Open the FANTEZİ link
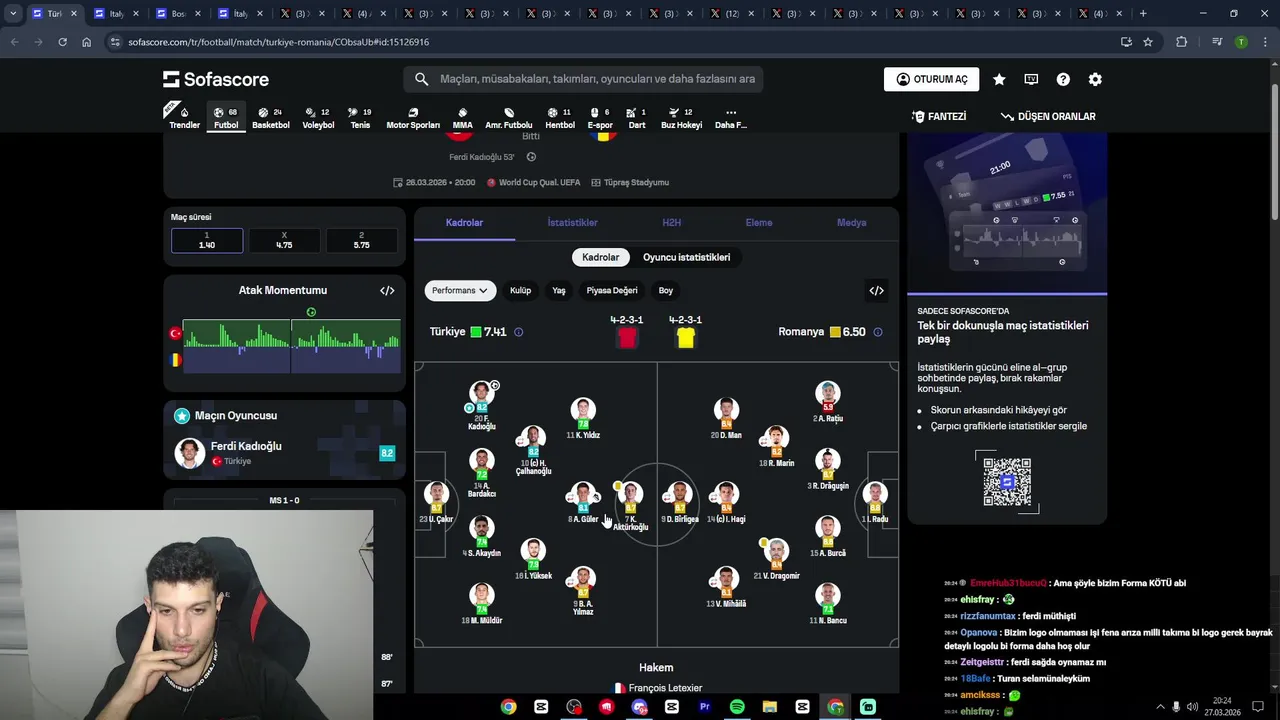 pyautogui.click(x=939, y=117)
